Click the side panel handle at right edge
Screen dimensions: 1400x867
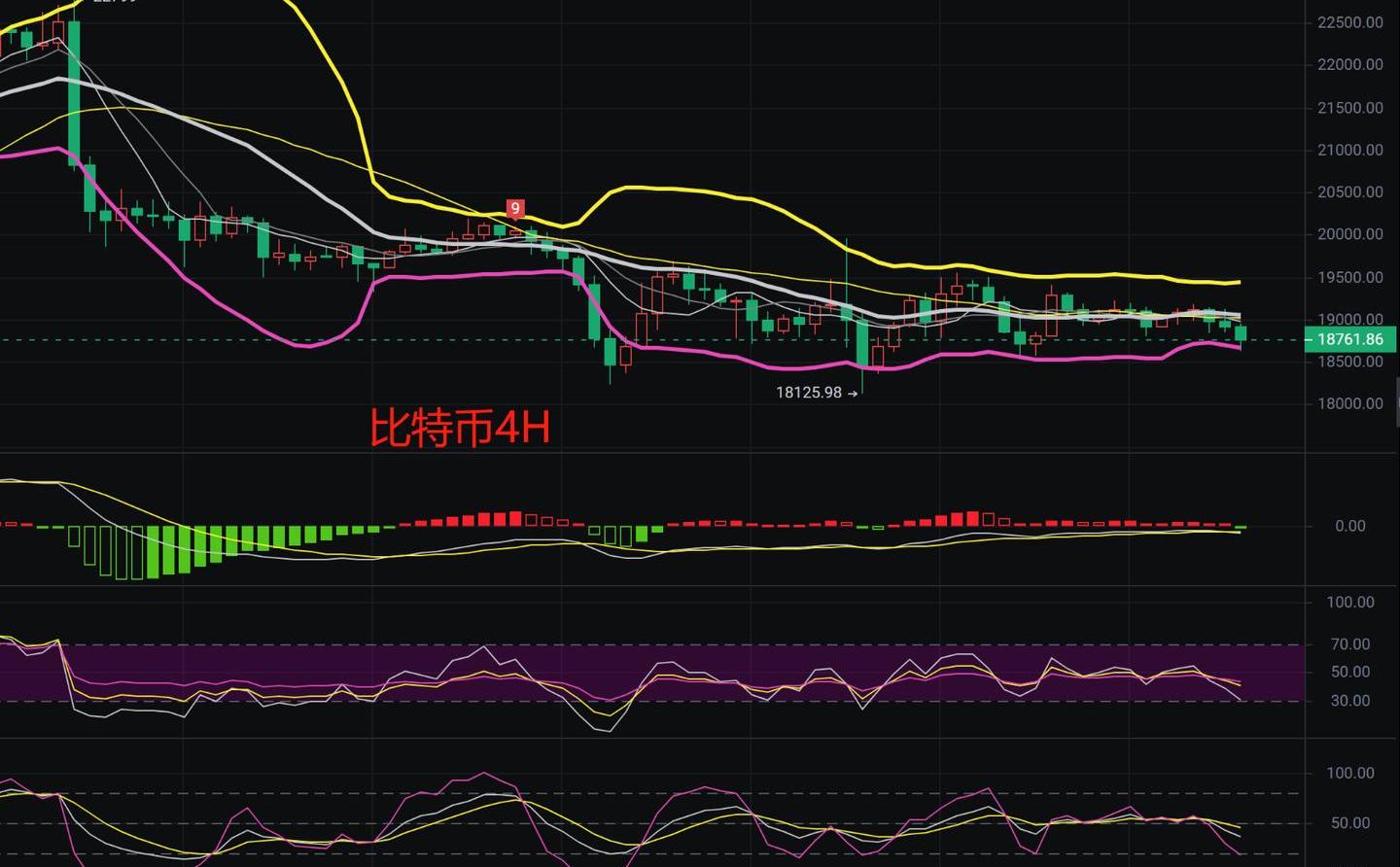[1396, 401]
